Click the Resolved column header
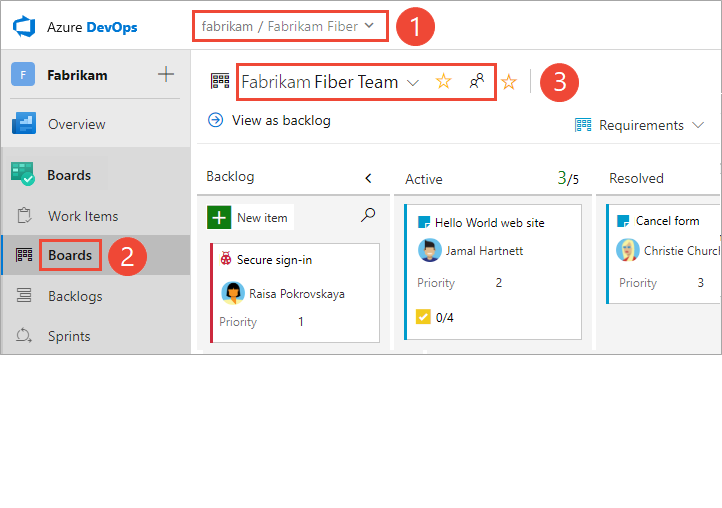 636,178
